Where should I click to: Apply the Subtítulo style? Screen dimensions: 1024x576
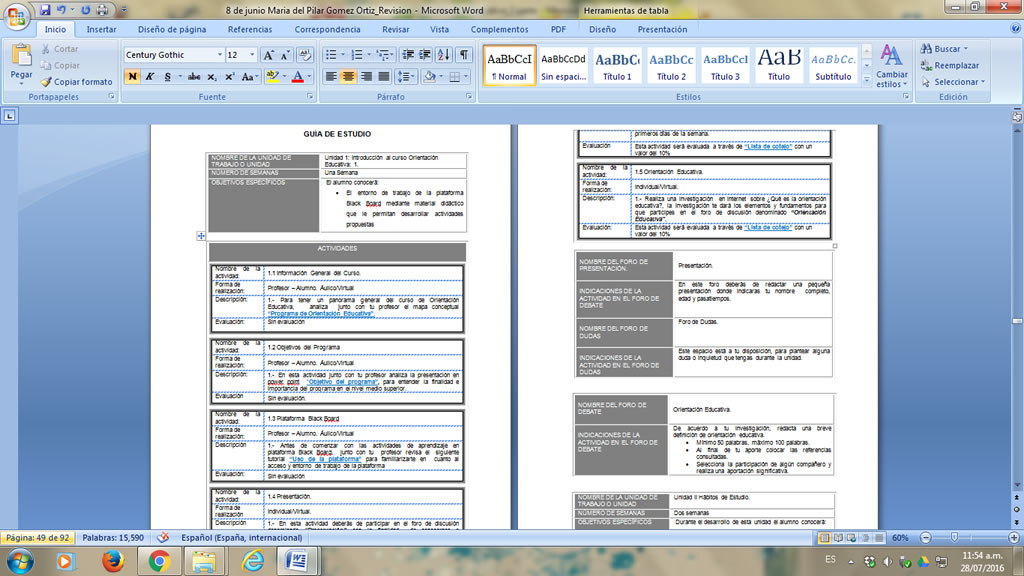coord(833,65)
